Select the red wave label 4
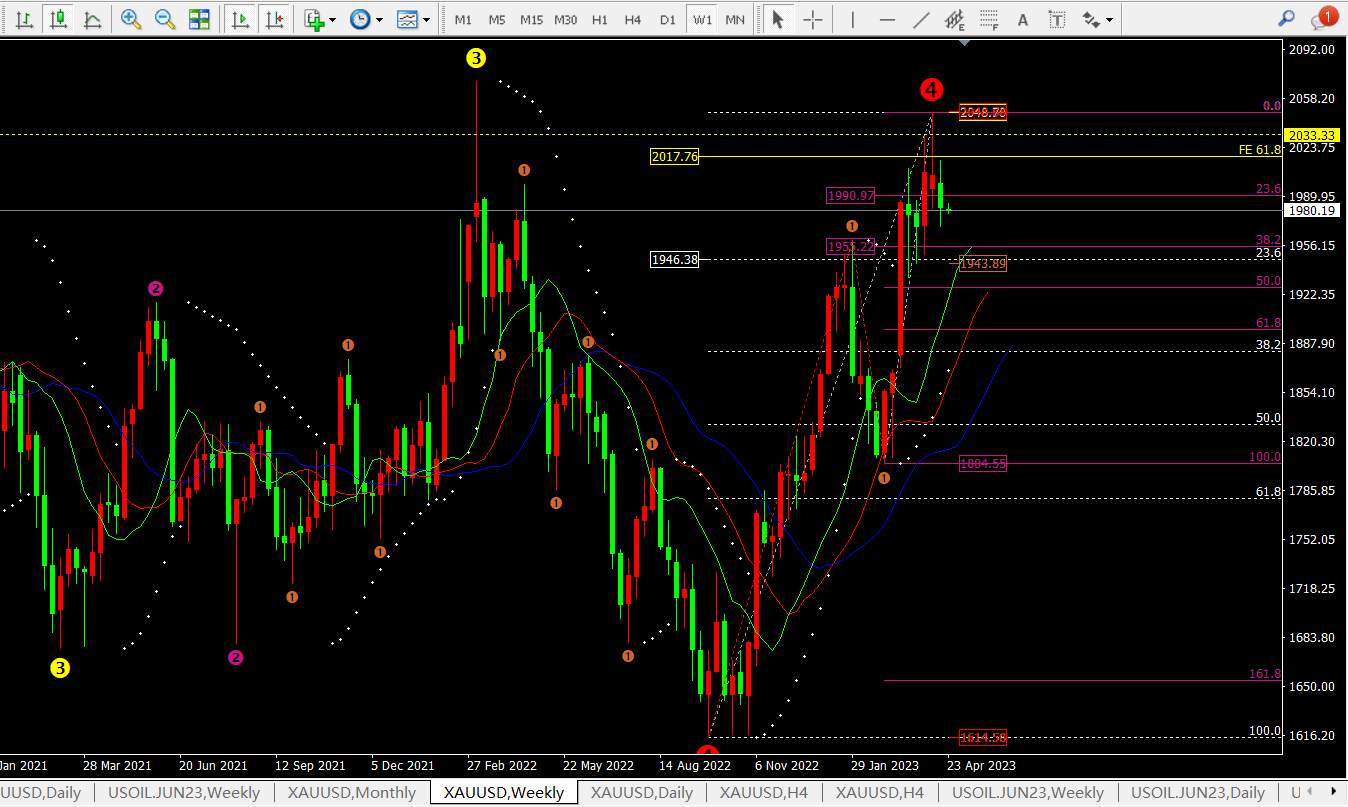This screenshot has height=807, width=1348. (x=931, y=90)
